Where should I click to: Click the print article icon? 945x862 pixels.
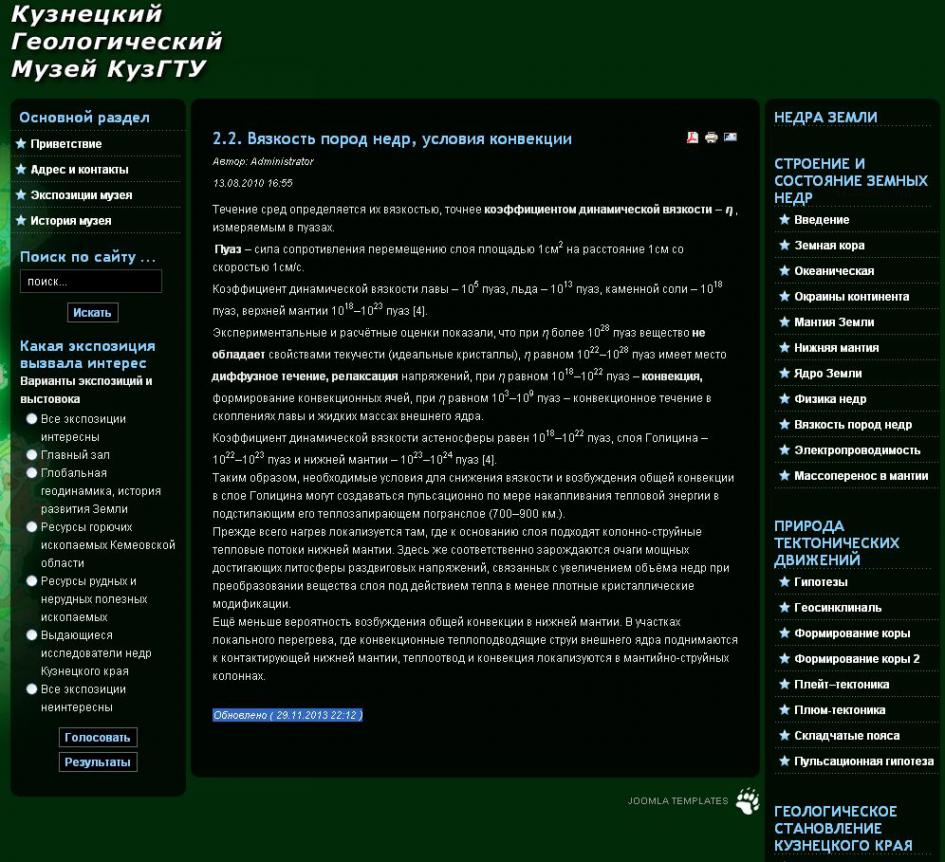click(711, 138)
